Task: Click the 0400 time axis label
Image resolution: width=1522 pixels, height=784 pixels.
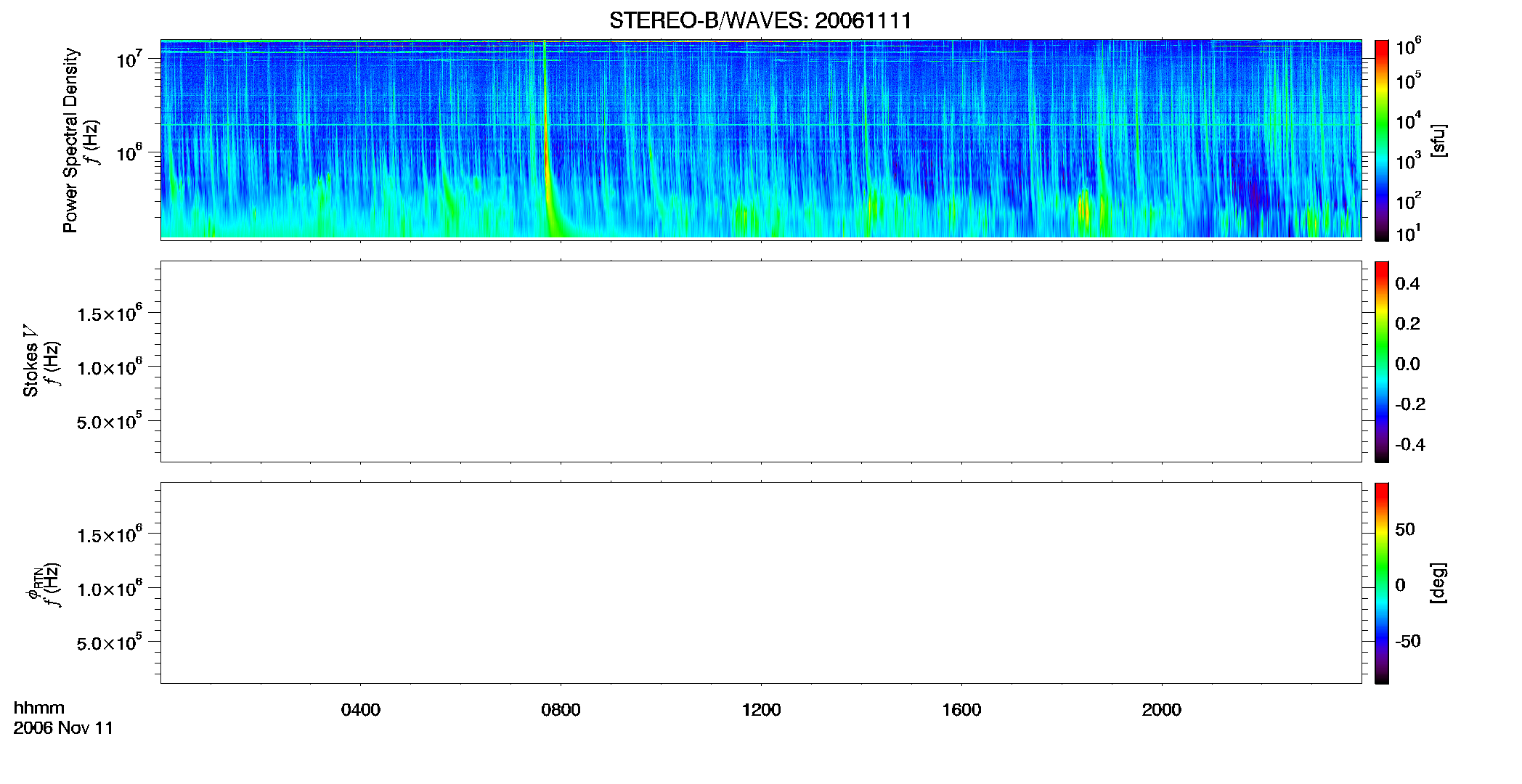Action: pos(361,710)
